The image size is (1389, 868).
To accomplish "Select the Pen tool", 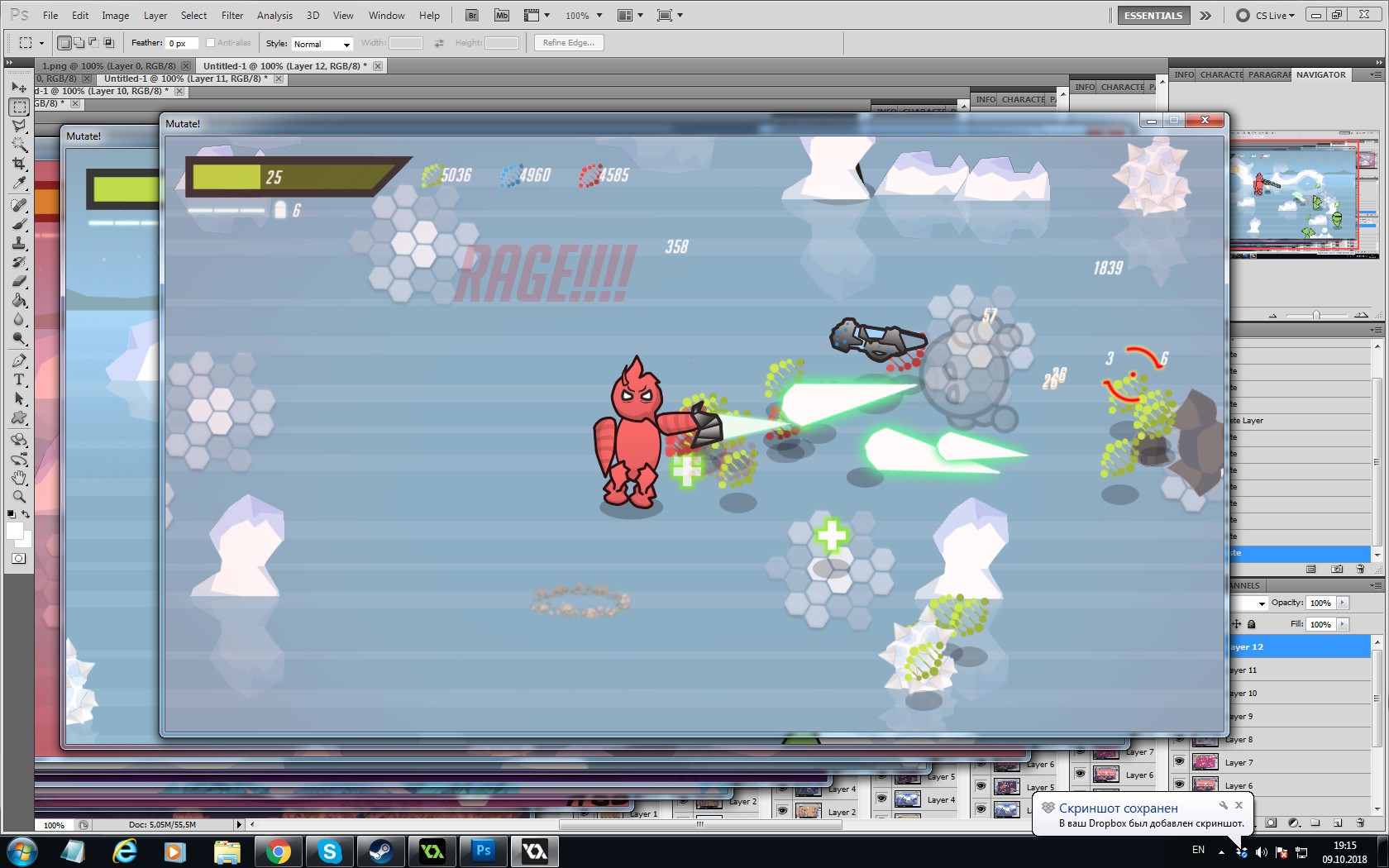I will click(19, 360).
